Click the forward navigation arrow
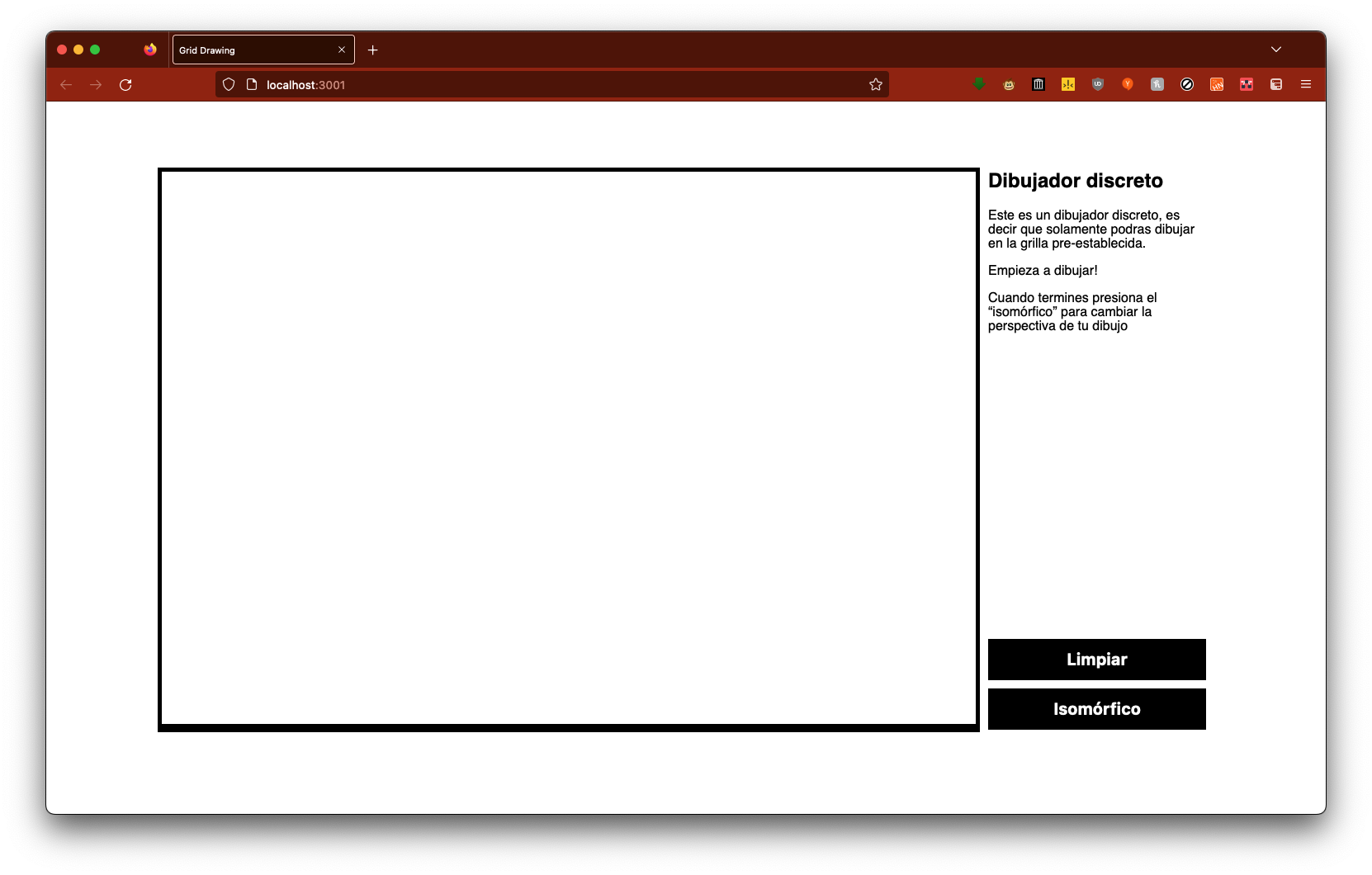 95,84
